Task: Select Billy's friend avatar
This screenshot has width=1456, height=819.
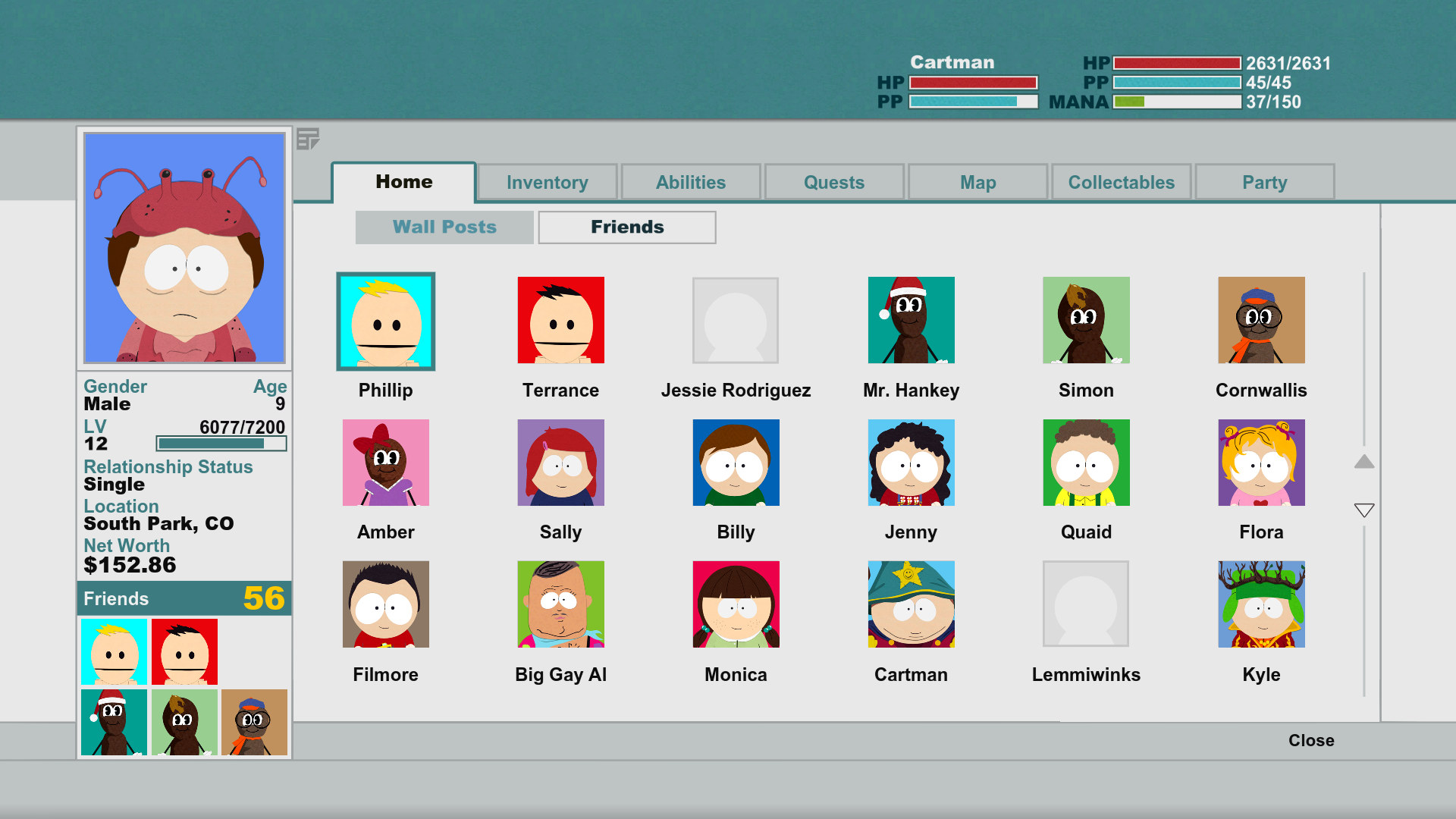Action: (736, 463)
